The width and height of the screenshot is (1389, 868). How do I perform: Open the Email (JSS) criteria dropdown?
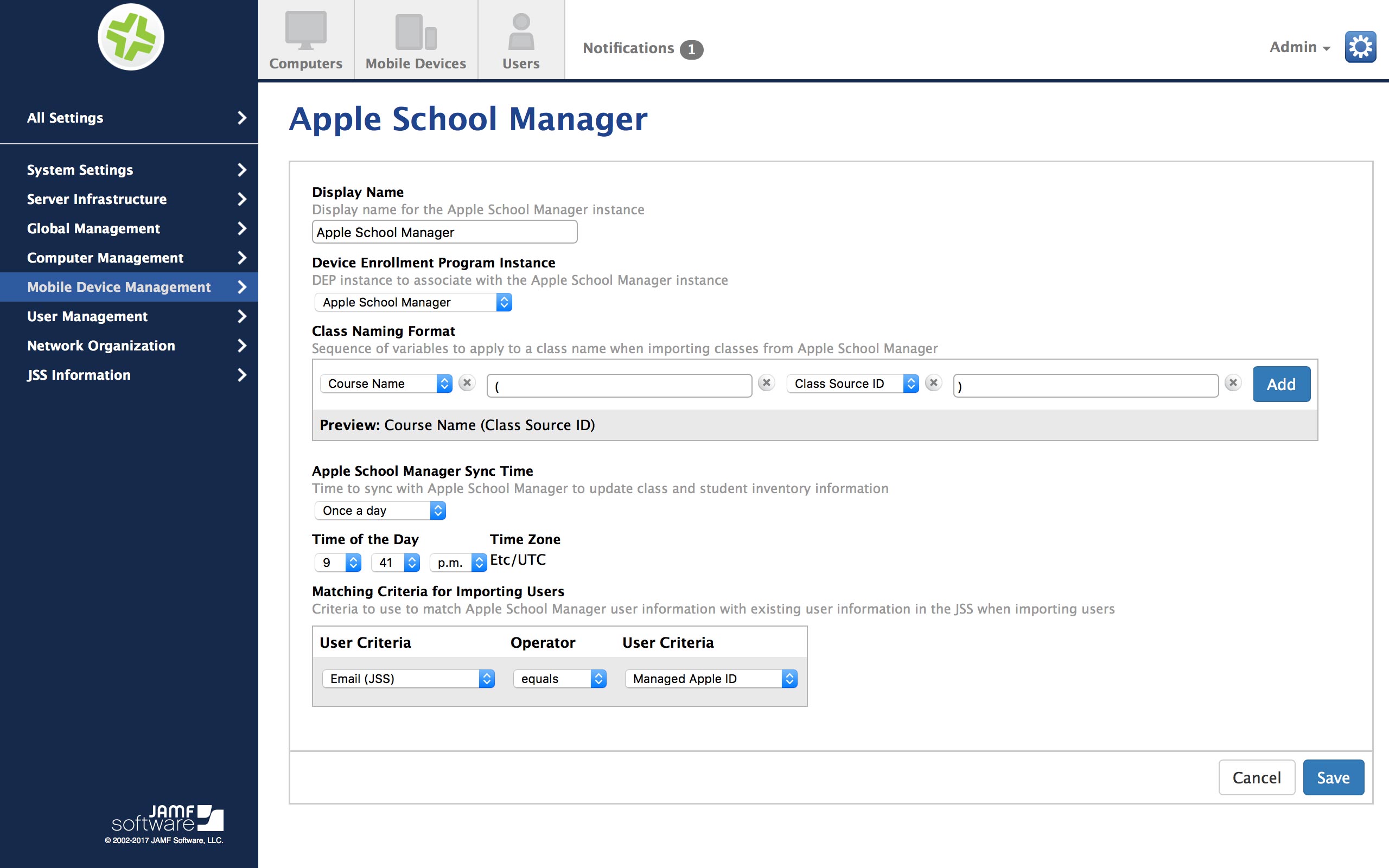tap(408, 679)
